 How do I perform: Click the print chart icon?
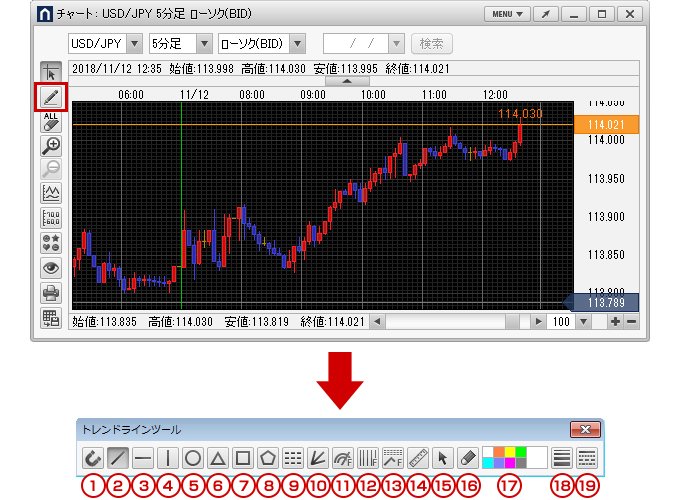(x=51, y=292)
